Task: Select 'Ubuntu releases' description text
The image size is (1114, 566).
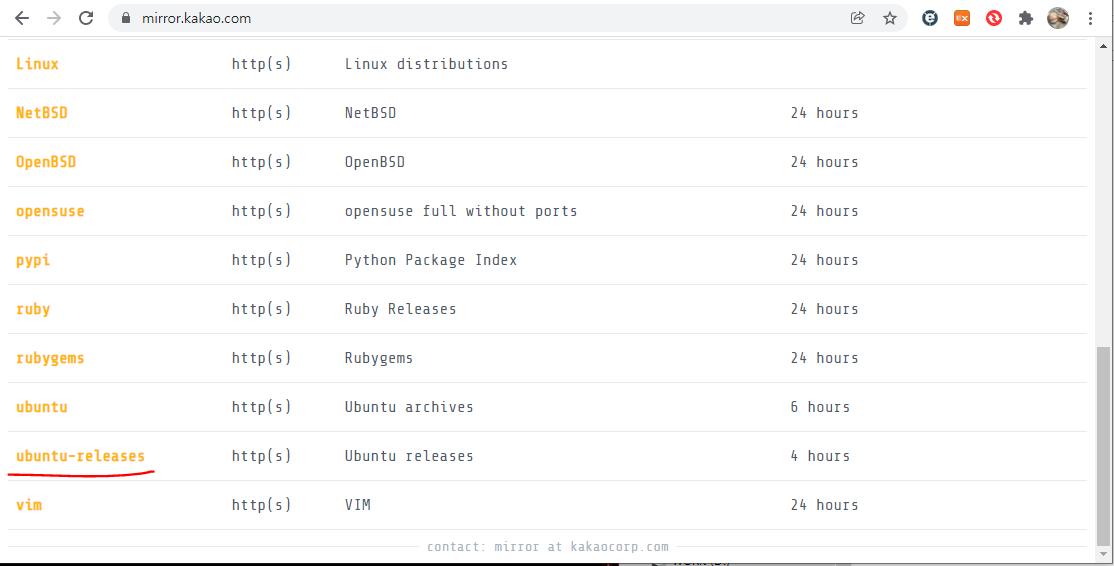Action: (x=409, y=456)
